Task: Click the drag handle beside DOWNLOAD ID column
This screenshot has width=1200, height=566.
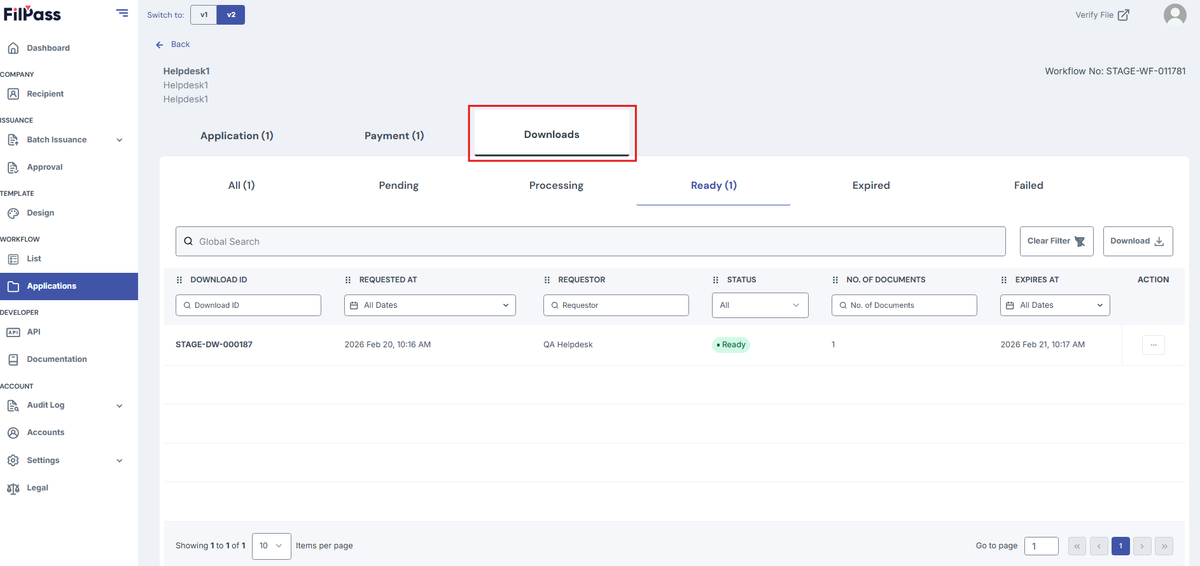Action: (x=180, y=280)
